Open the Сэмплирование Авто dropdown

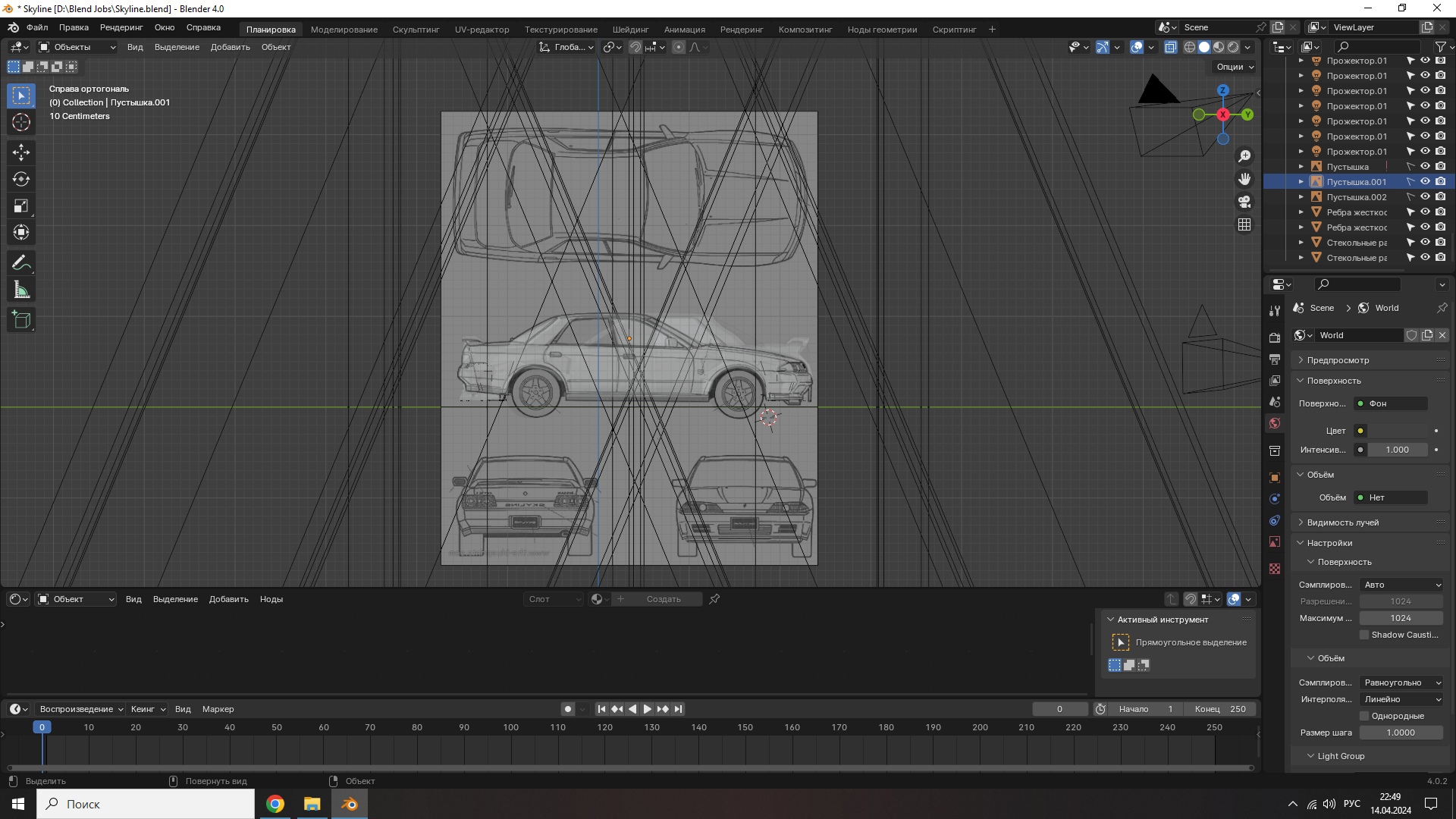1401,585
